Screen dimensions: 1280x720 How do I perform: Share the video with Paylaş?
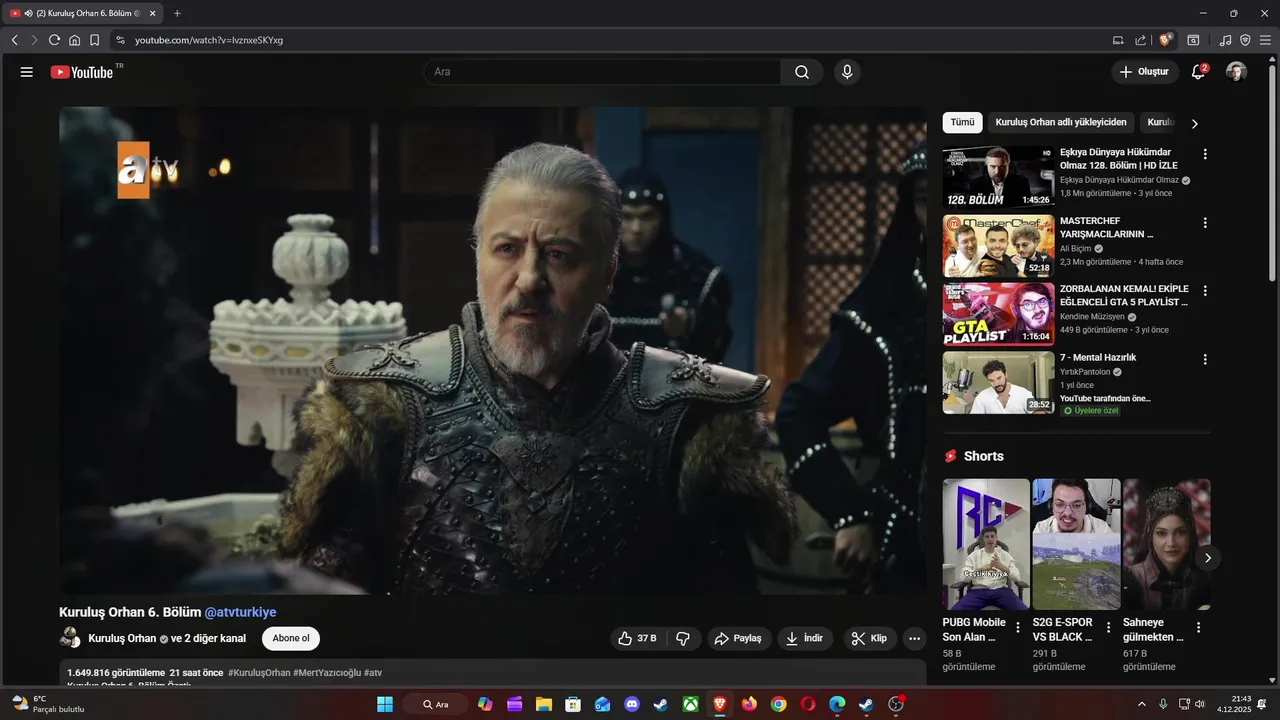pyautogui.click(x=738, y=638)
